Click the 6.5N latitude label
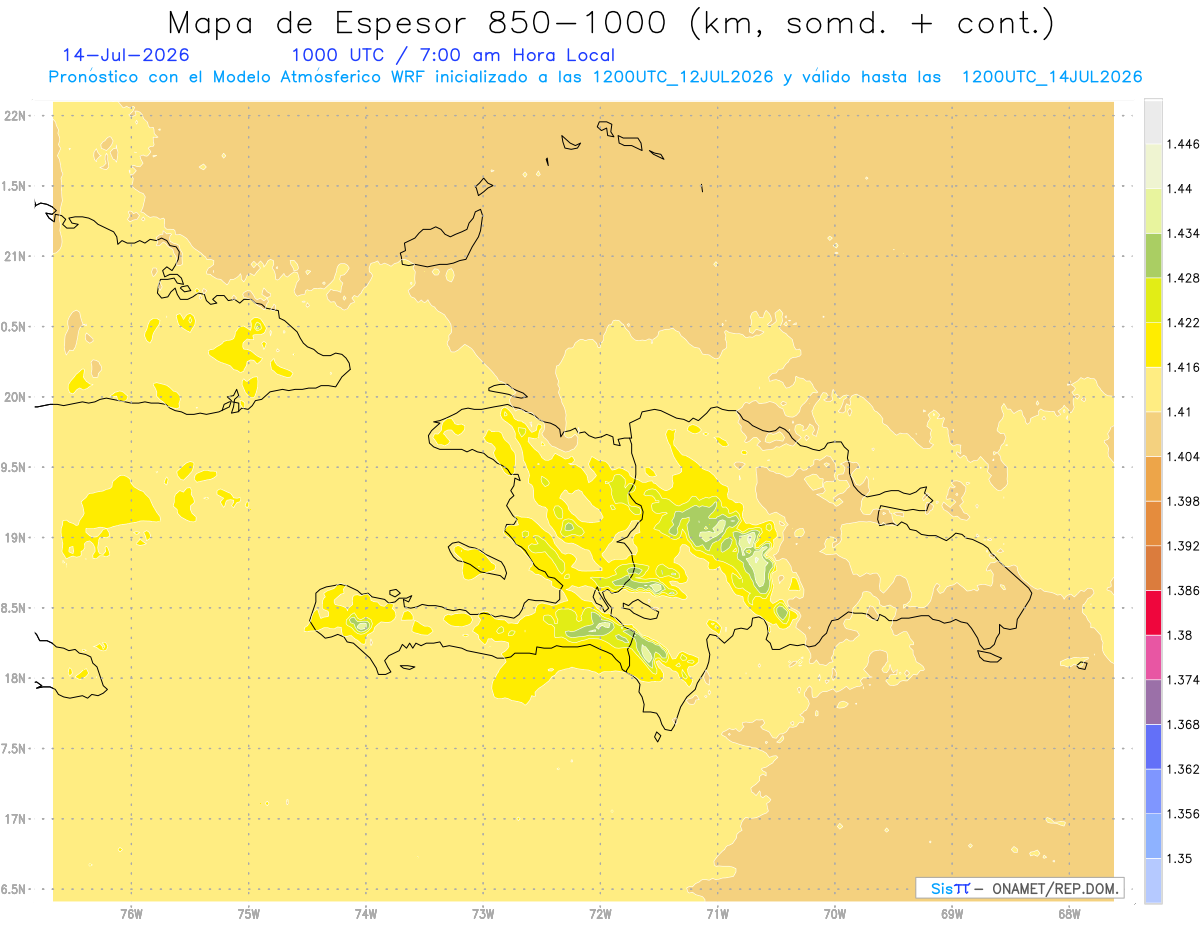 (x=15, y=889)
